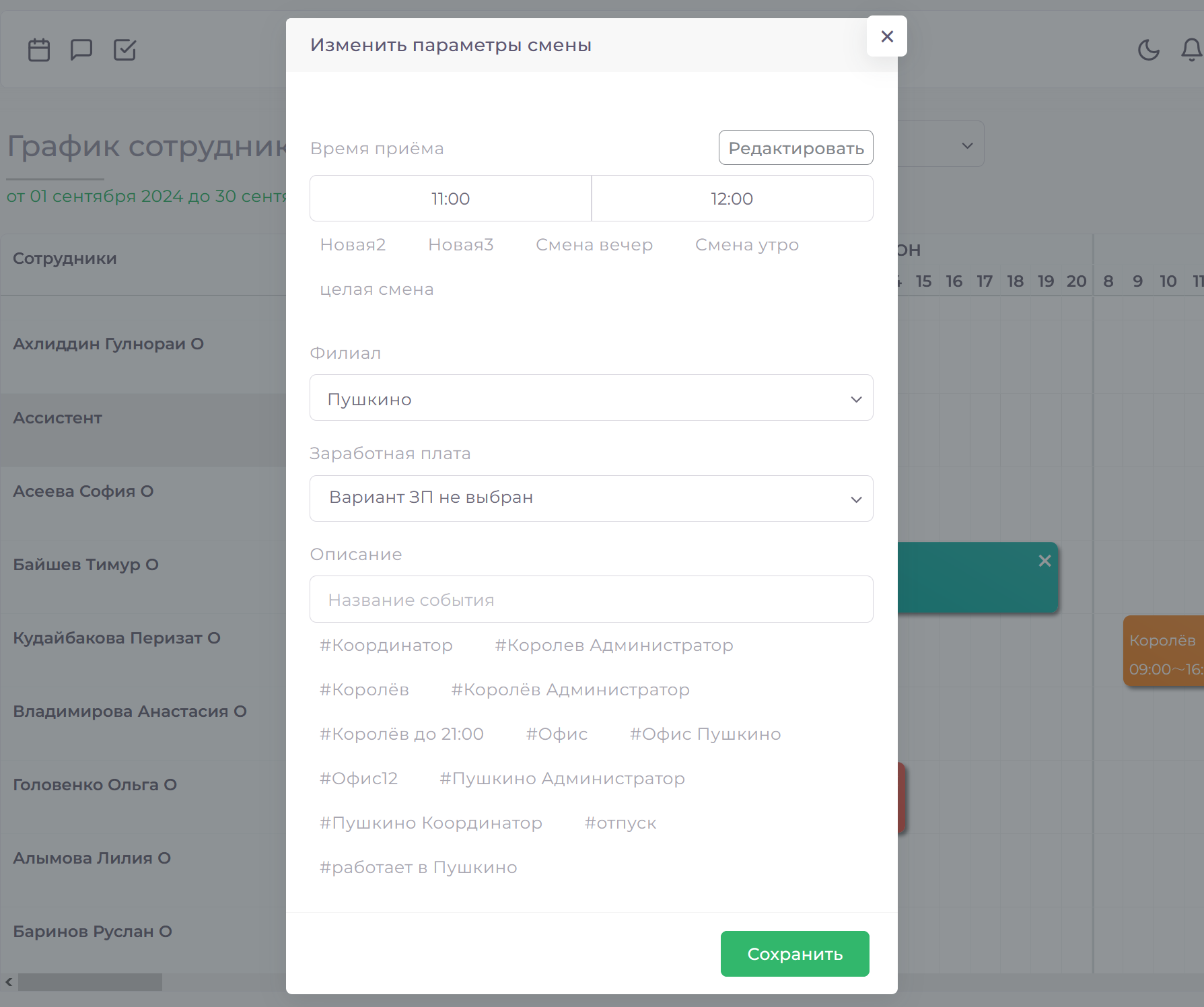
Task: Click the scrollbar left arrow
Action: 9,982
